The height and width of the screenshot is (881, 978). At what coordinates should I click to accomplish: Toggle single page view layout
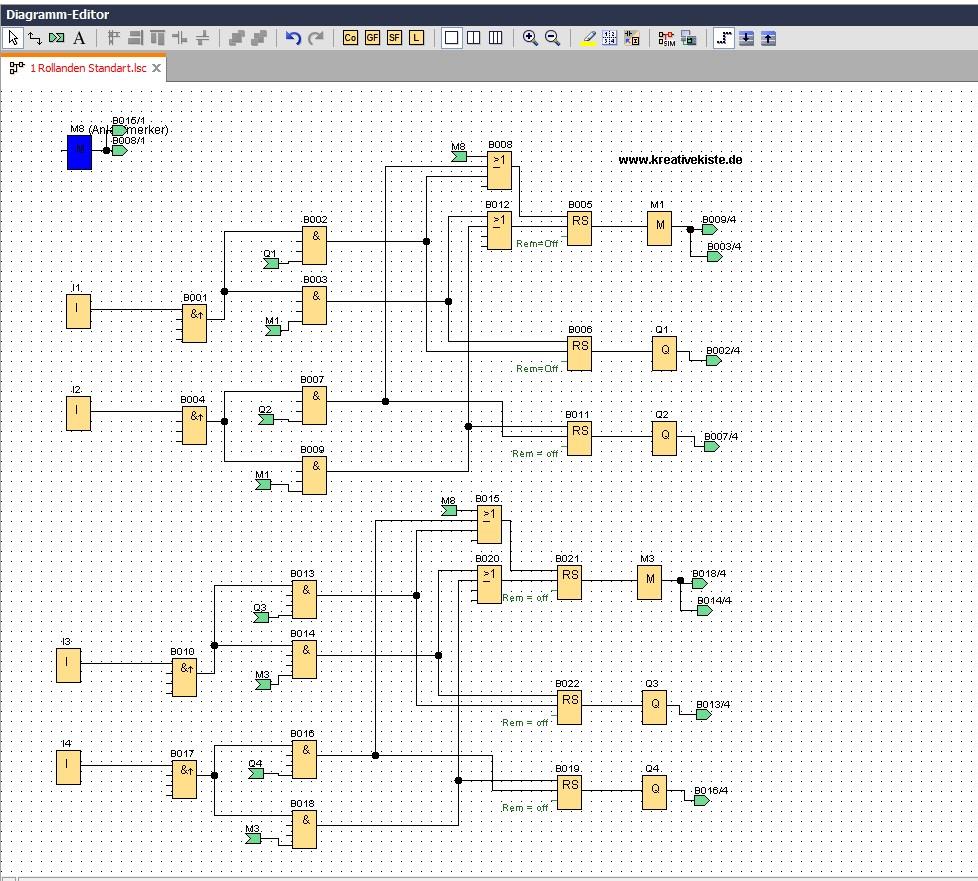point(452,38)
